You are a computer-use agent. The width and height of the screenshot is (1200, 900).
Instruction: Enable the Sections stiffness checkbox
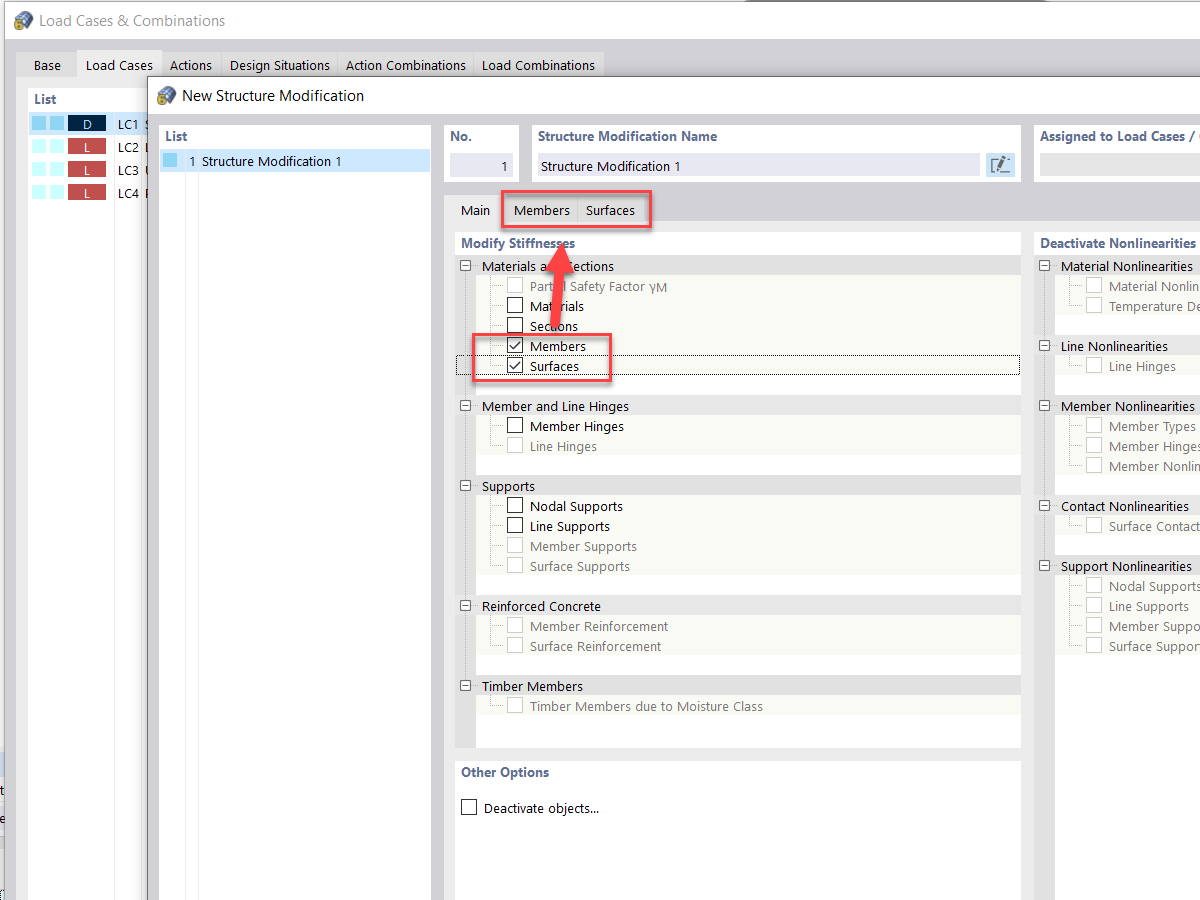[x=515, y=326]
